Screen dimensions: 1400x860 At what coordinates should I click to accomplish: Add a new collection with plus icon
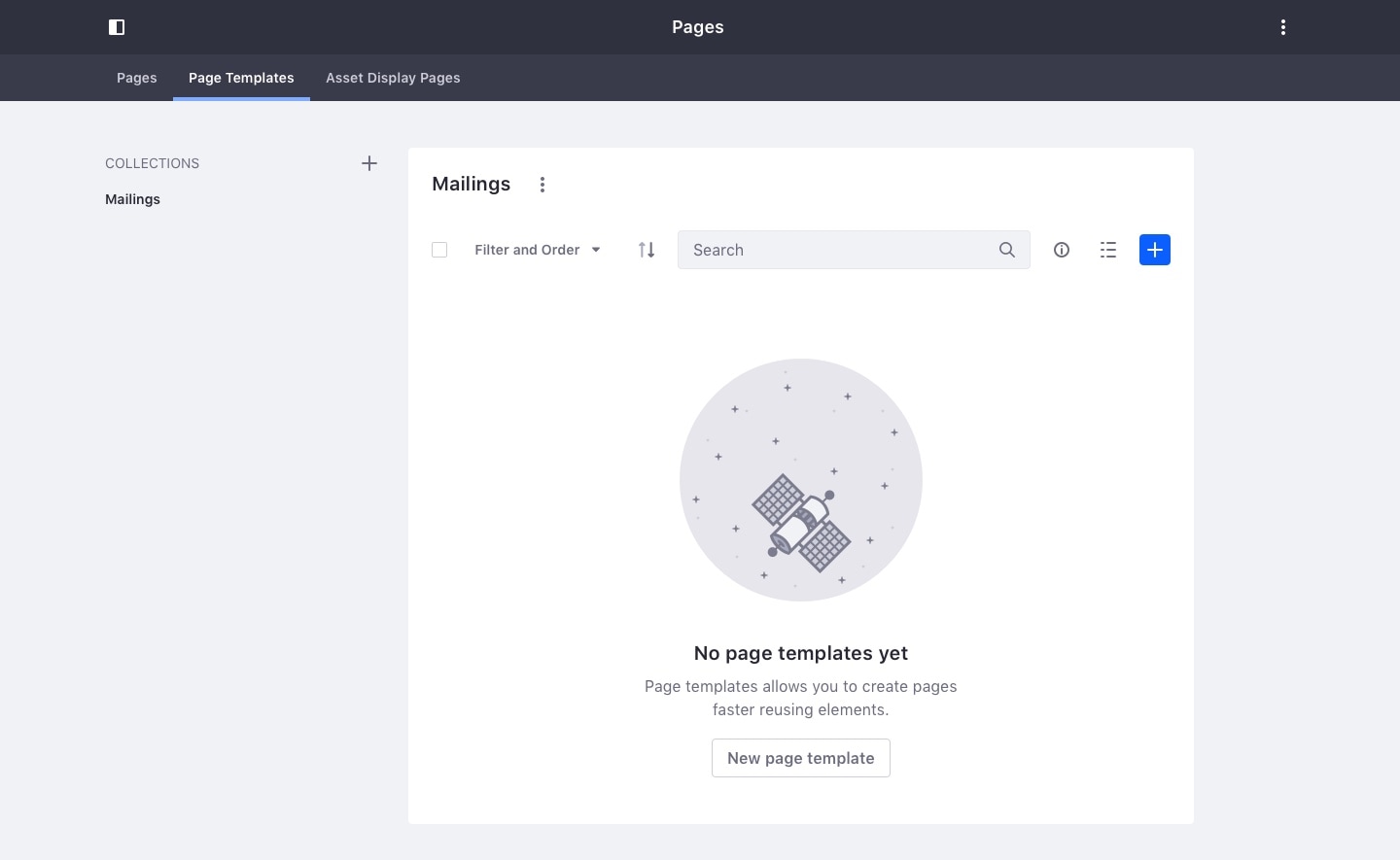(x=369, y=163)
